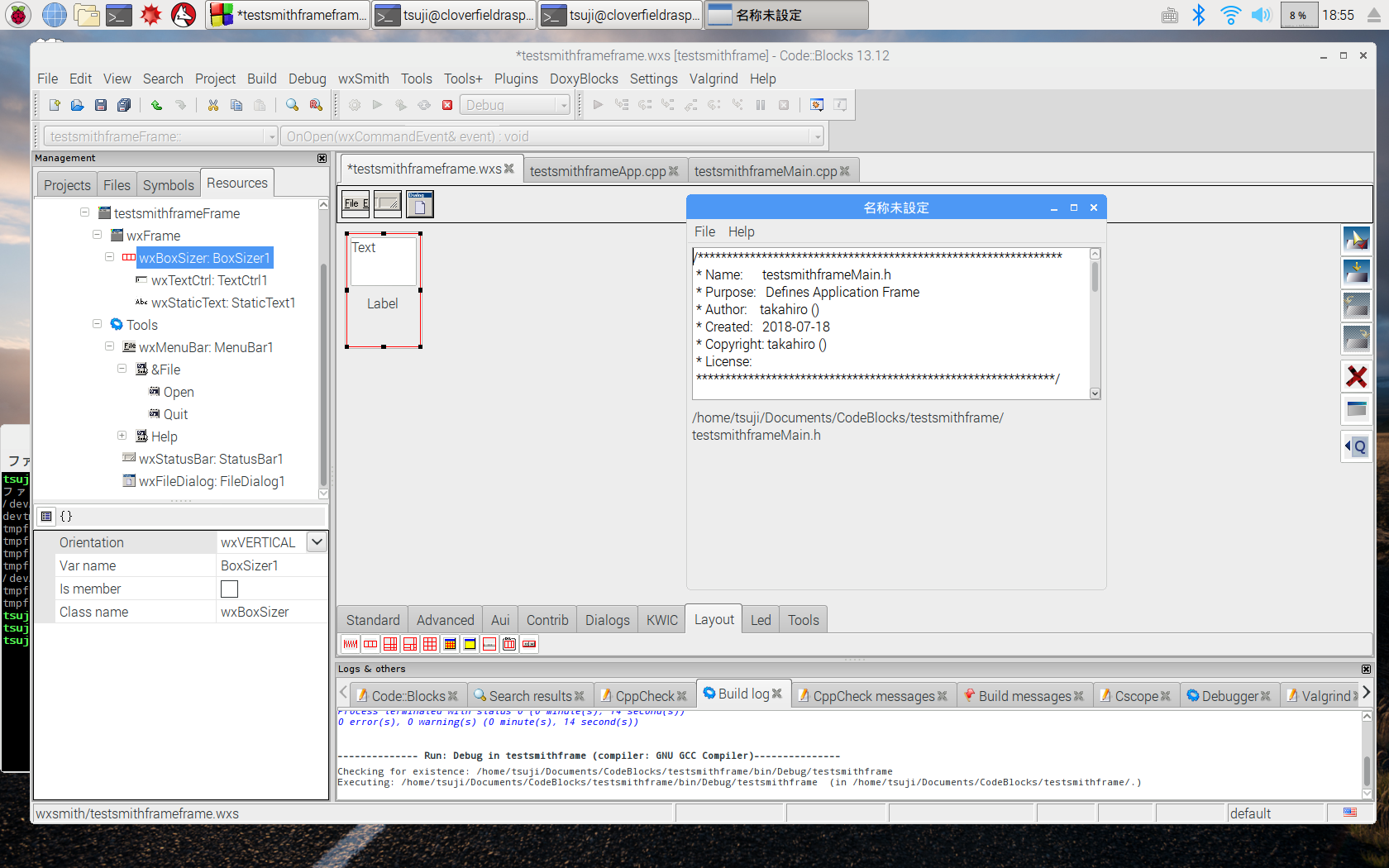Choose the wxFlexGridSizer icon in Layout palette
The width and height of the screenshot is (1389, 868).
pyautogui.click(x=390, y=644)
